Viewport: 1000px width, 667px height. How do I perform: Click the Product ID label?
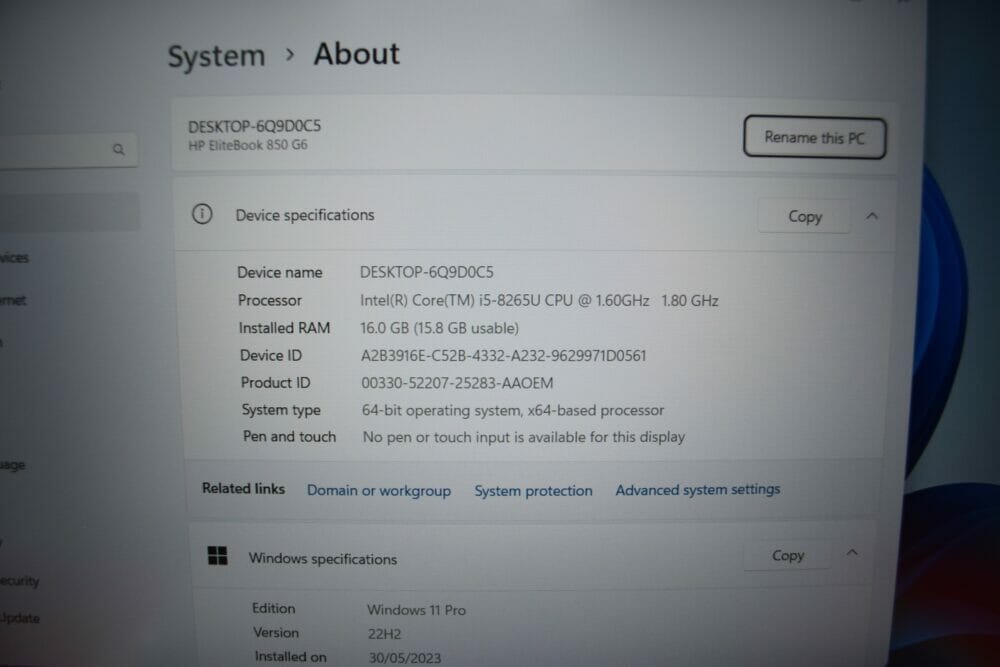(x=276, y=383)
